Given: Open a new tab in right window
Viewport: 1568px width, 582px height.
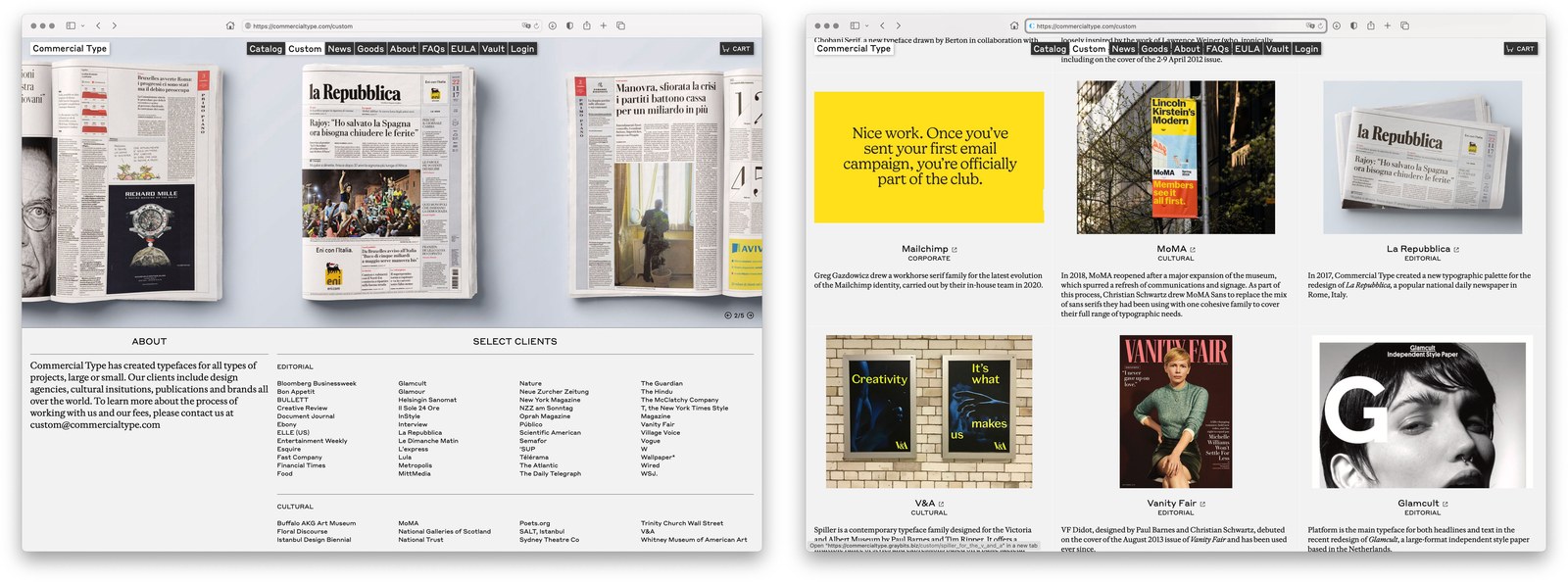Looking at the screenshot, I should click(1388, 25).
